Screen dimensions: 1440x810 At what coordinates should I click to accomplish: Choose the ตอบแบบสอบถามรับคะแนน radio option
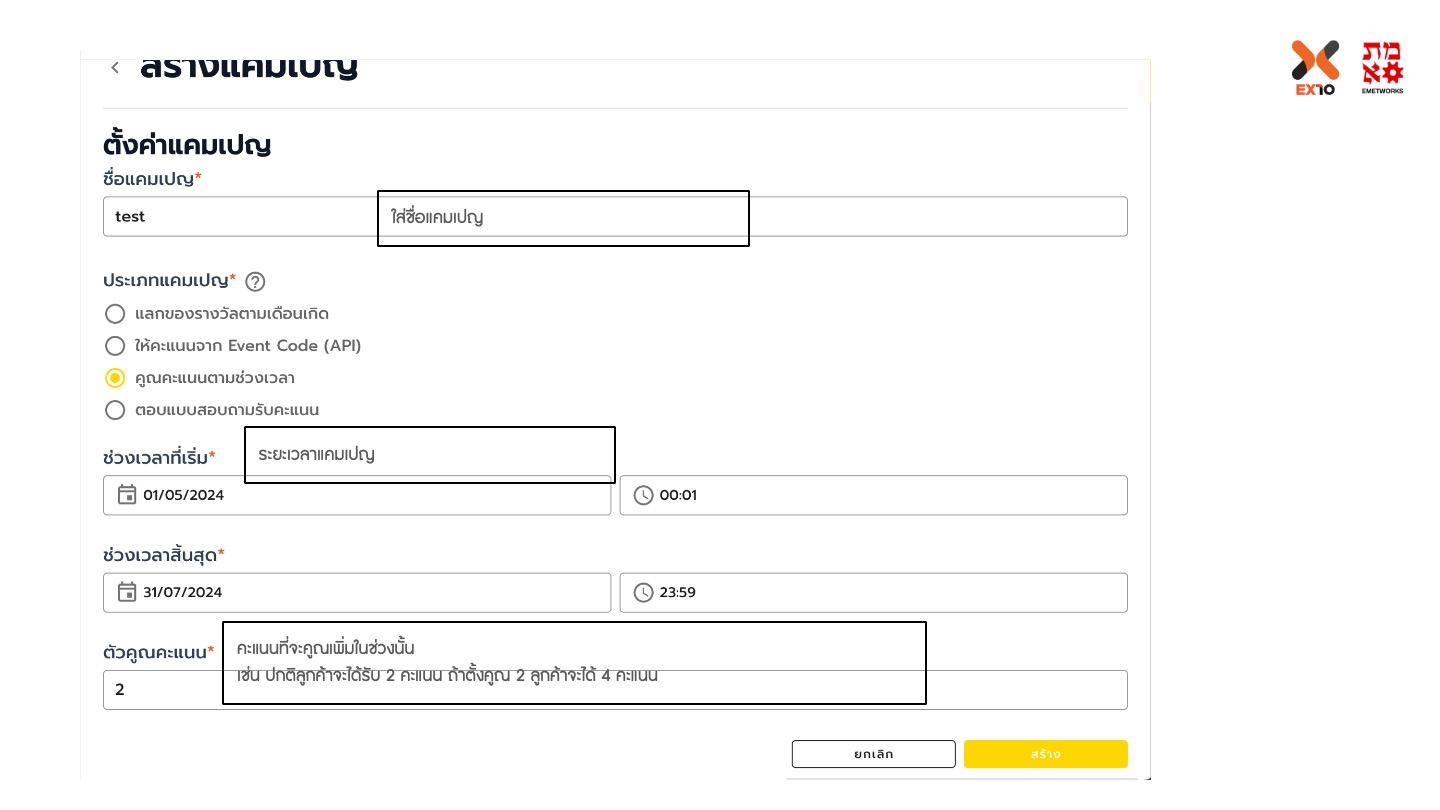tap(115, 410)
